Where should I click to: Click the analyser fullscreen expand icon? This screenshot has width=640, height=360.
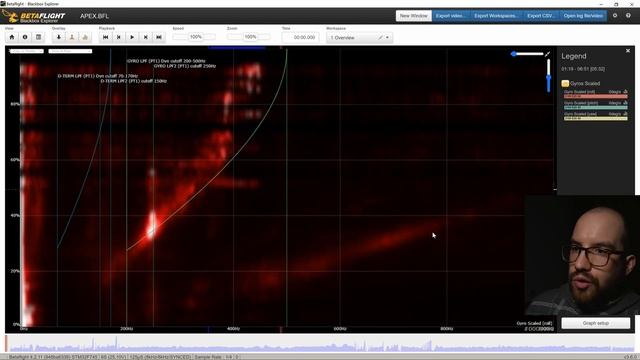(547, 54)
